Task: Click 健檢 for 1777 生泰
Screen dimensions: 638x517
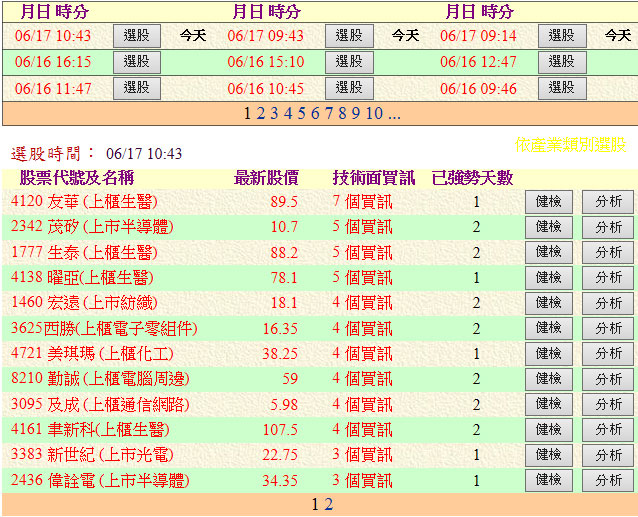Action: [x=548, y=252]
